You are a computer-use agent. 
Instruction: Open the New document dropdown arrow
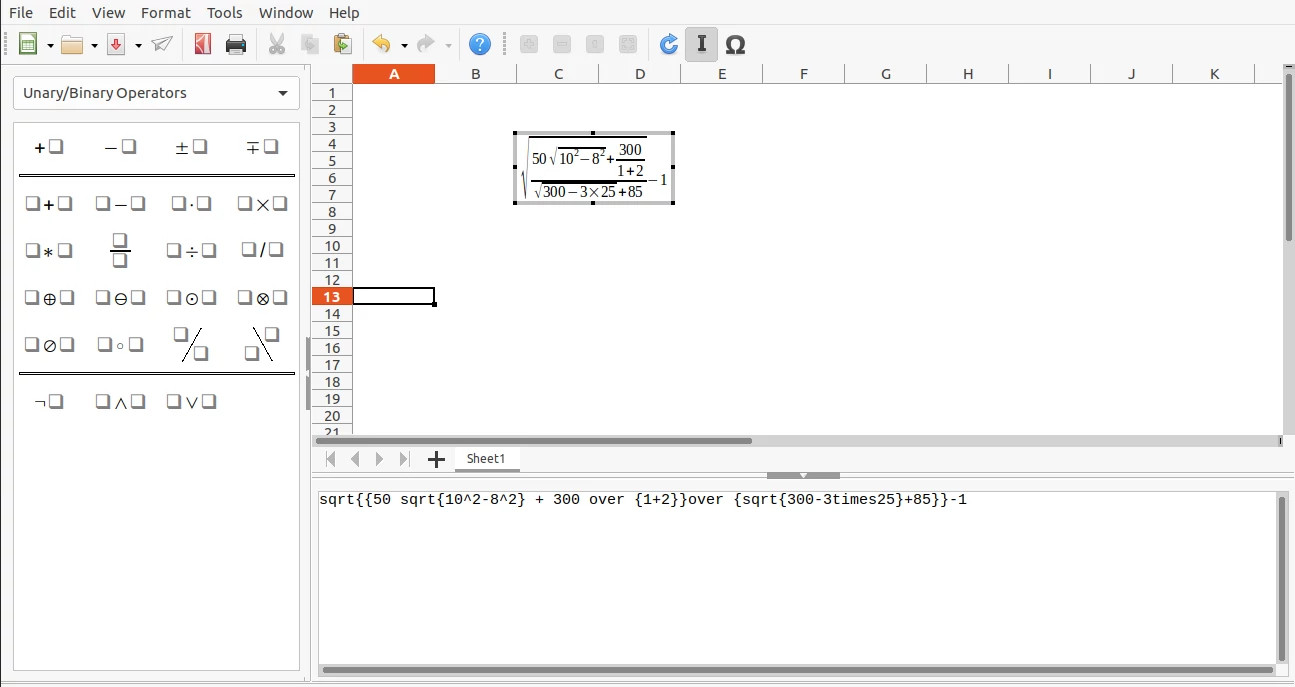click(50, 45)
